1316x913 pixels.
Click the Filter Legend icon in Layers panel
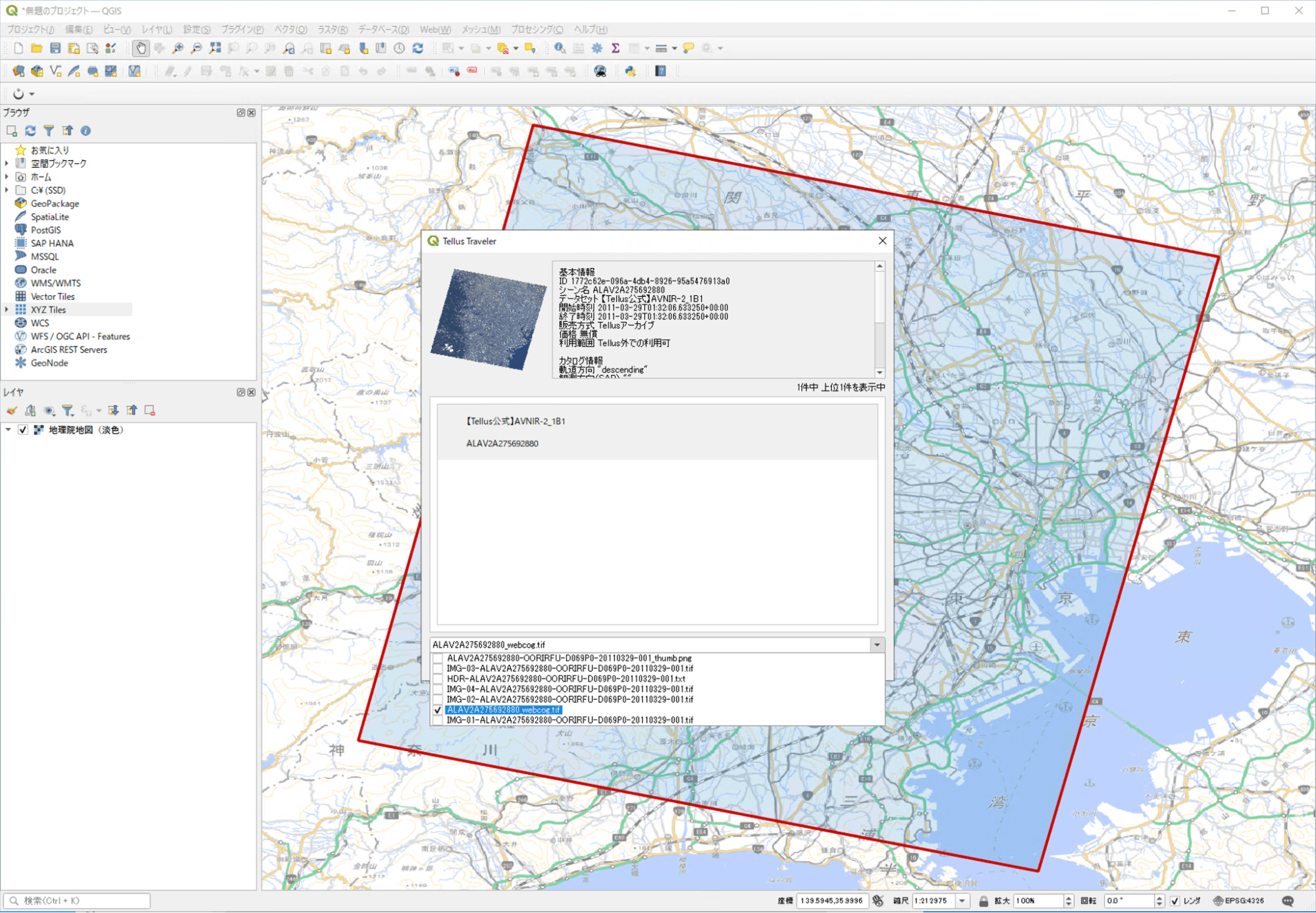pyautogui.click(x=67, y=411)
